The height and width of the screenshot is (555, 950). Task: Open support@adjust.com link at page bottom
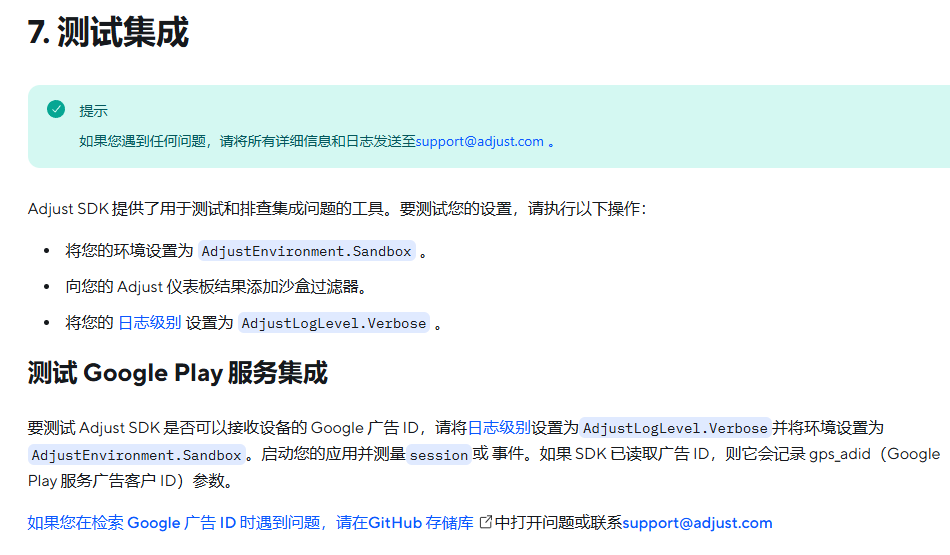pos(697,523)
